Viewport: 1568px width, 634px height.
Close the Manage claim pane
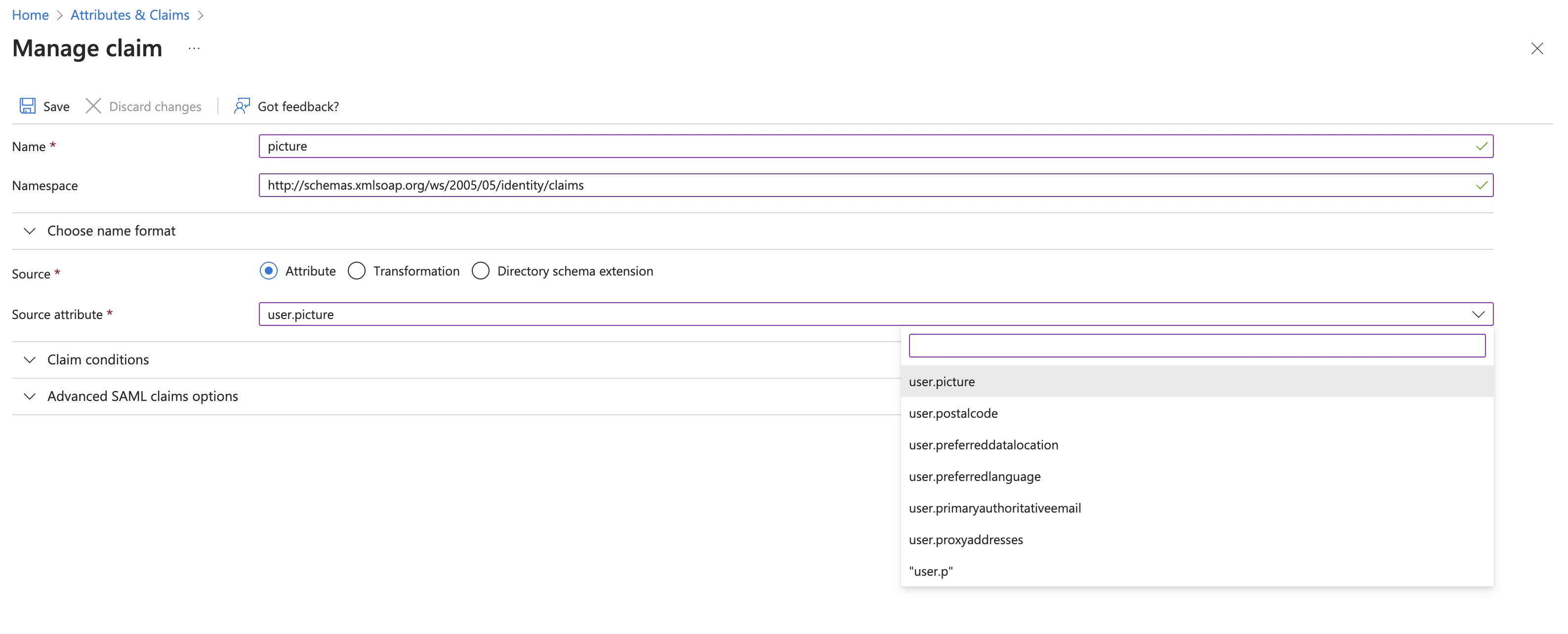pyautogui.click(x=1536, y=49)
